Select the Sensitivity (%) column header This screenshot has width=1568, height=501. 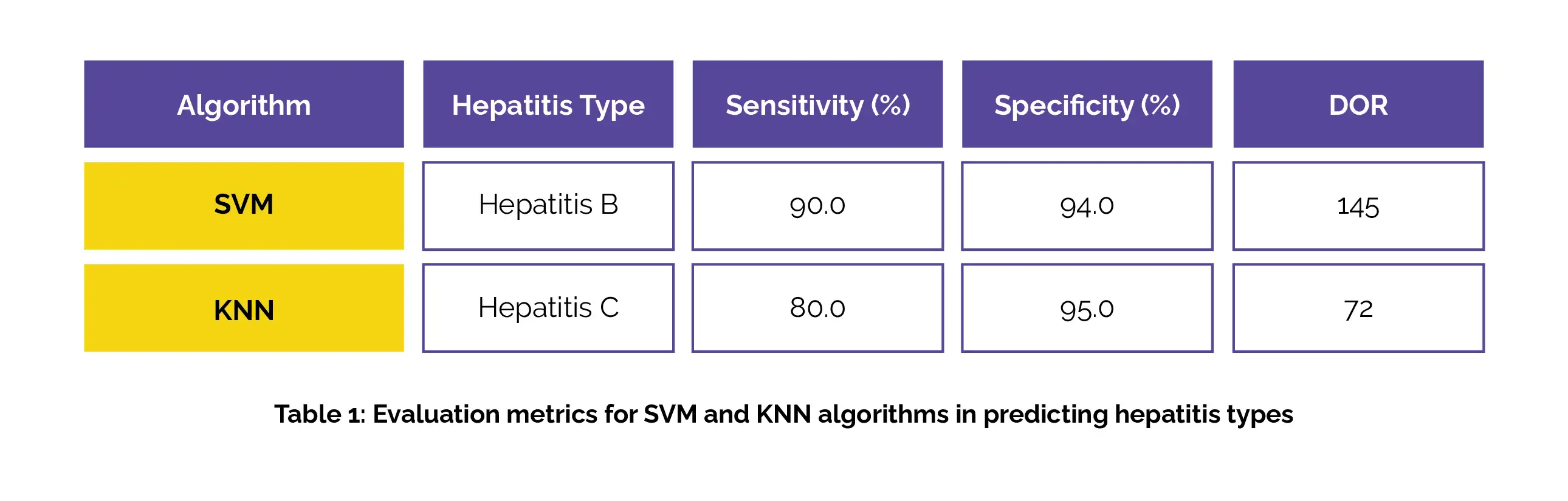pos(817,104)
